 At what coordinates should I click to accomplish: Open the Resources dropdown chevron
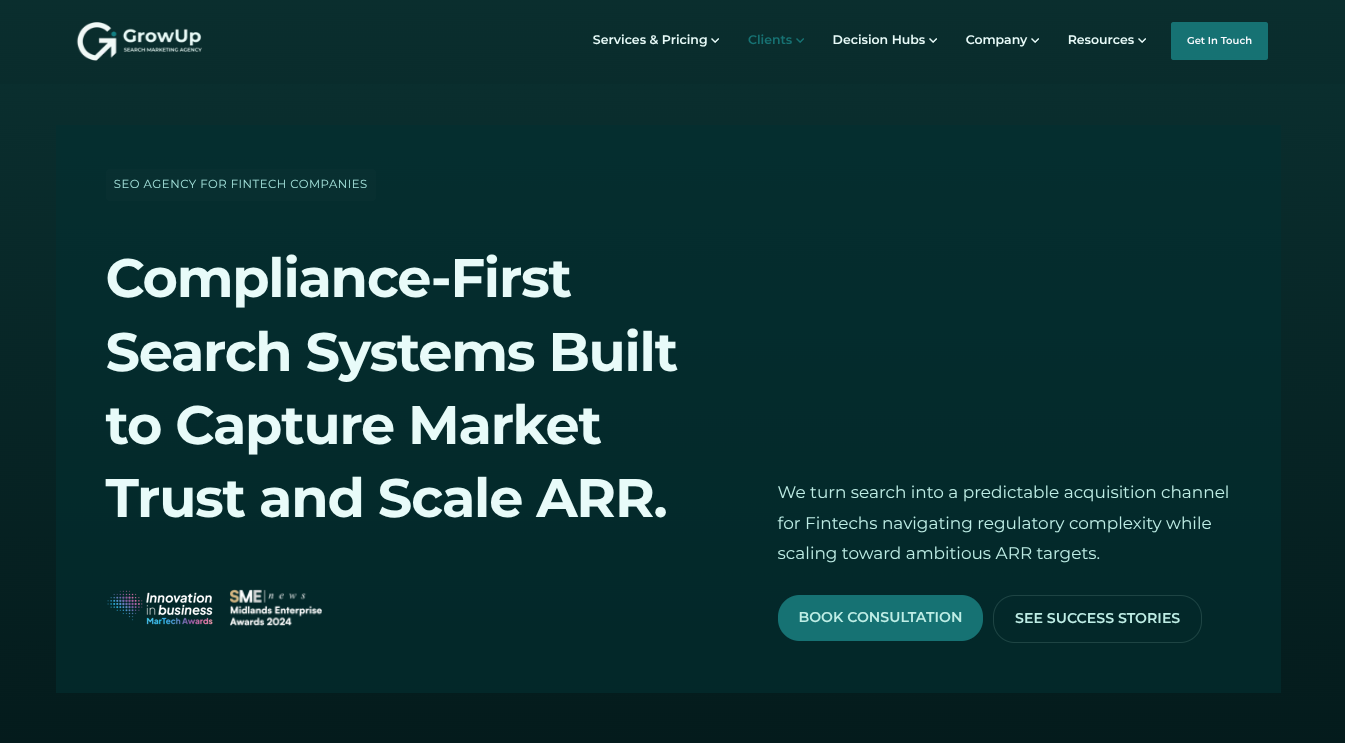click(x=1141, y=40)
